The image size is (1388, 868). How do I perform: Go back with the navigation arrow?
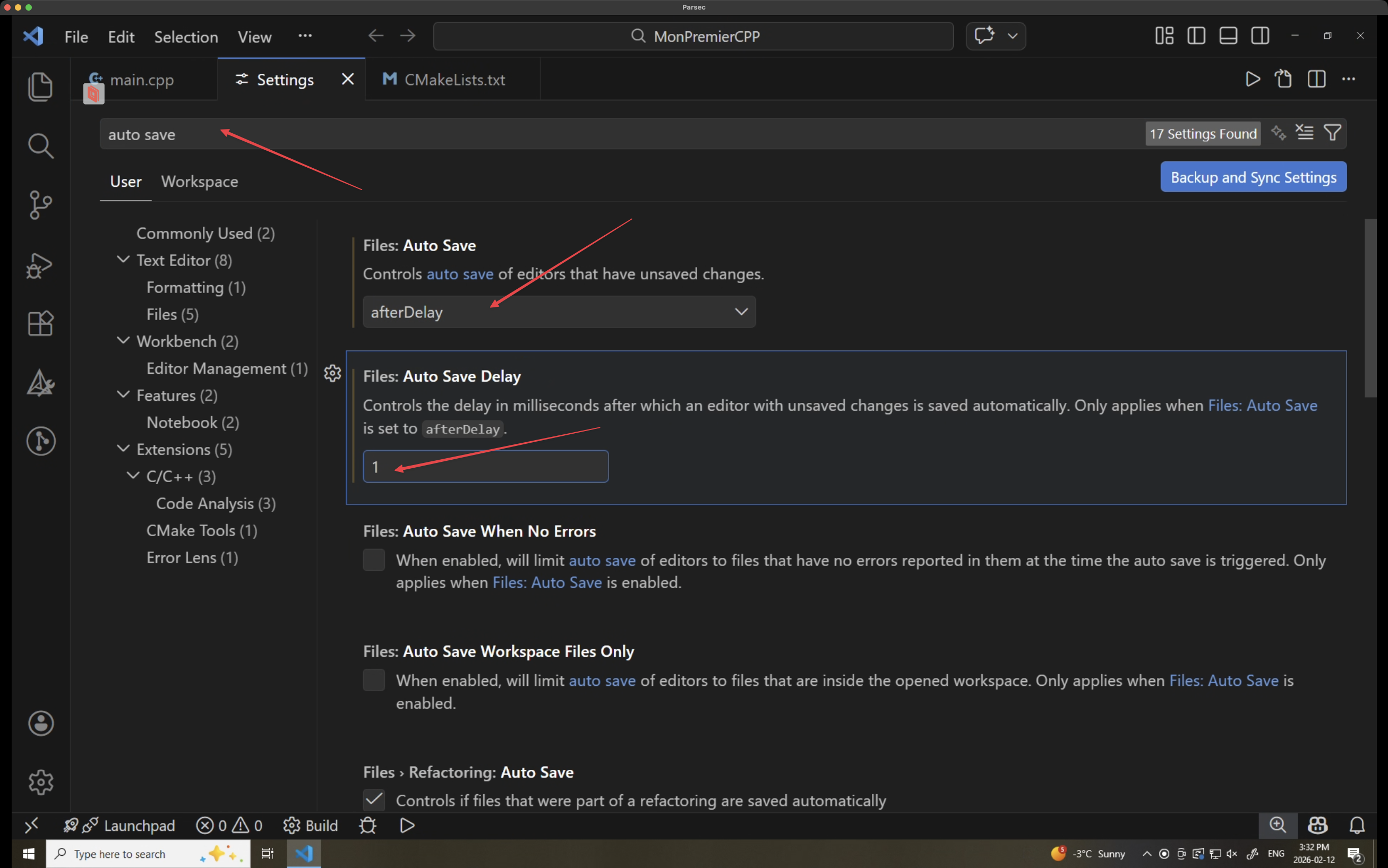[375, 36]
